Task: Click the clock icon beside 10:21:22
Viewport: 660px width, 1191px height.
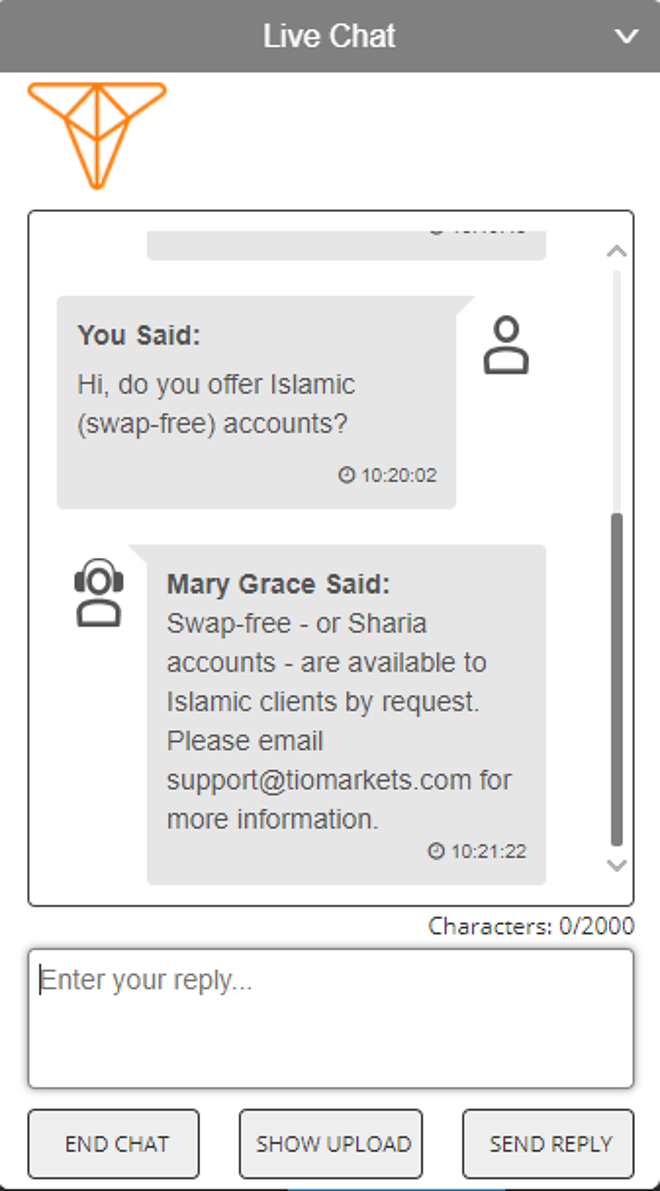Action: [x=436, y=851]
